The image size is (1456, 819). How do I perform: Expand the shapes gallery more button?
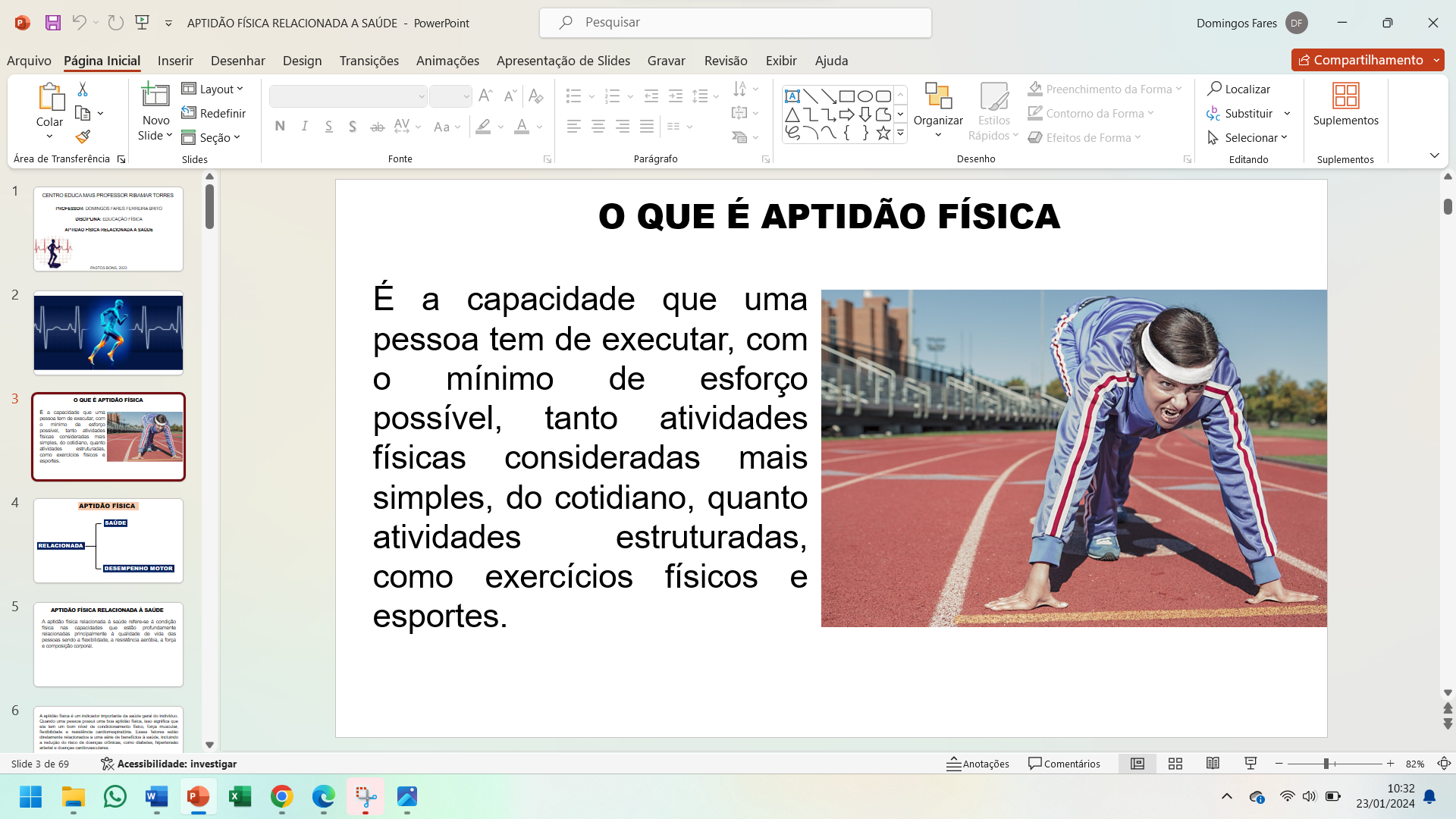coord(900,133)
